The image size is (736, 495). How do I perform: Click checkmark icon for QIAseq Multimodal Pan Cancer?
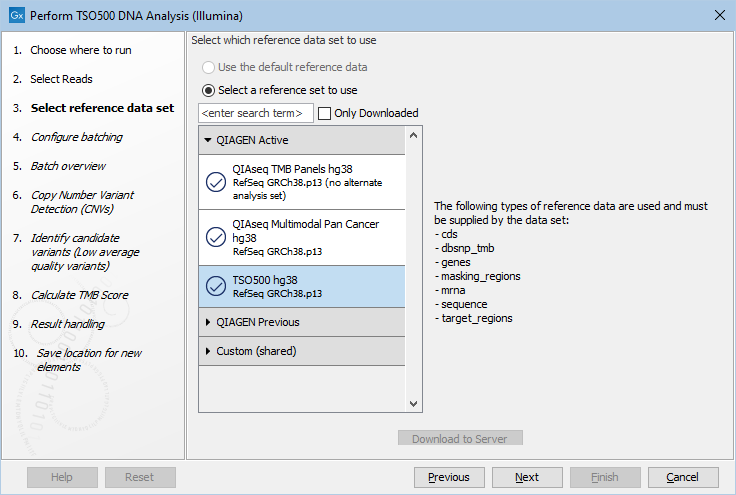click(x=215, y=237)
